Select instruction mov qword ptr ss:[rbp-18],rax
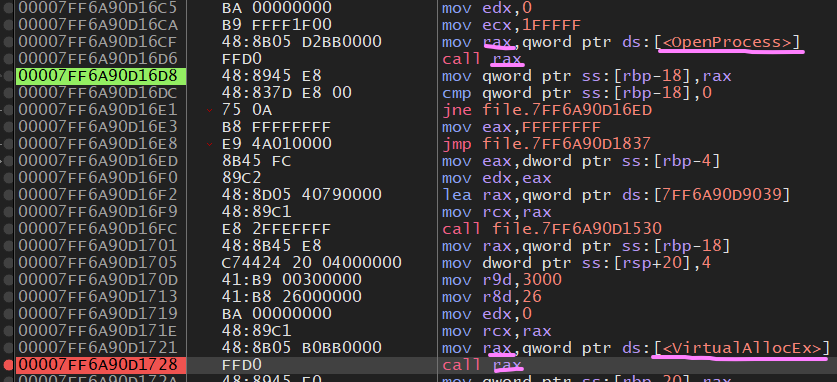 [587, 76]
